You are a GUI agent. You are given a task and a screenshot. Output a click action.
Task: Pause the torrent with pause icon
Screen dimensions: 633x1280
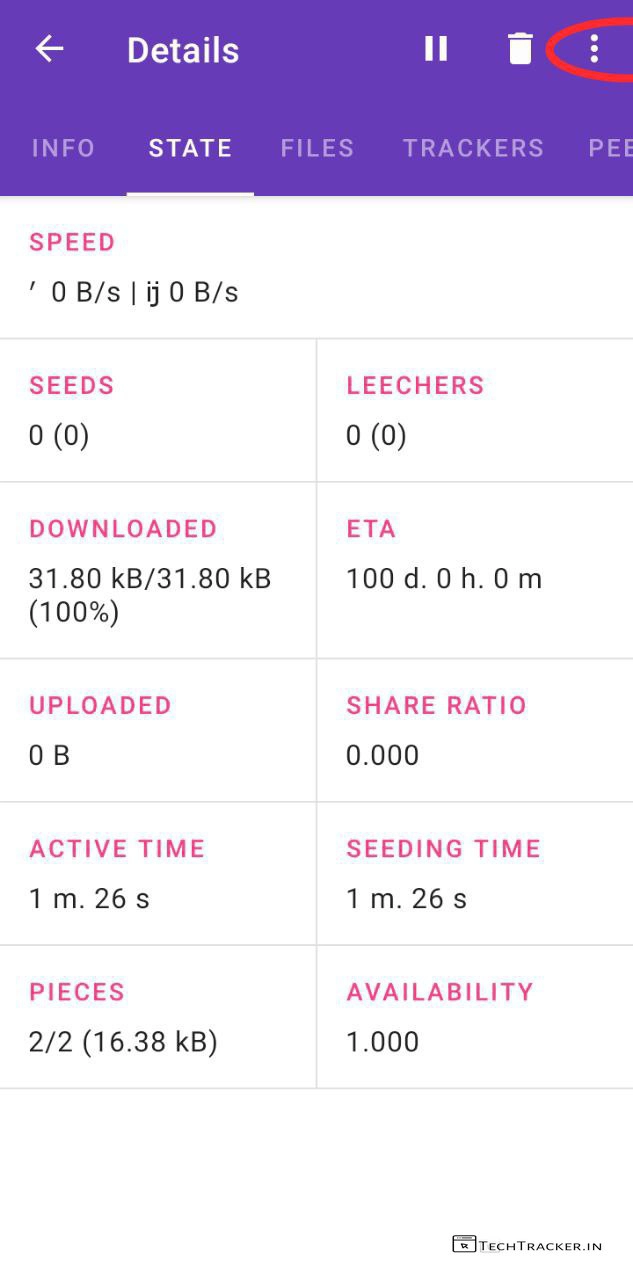point(436,49)
